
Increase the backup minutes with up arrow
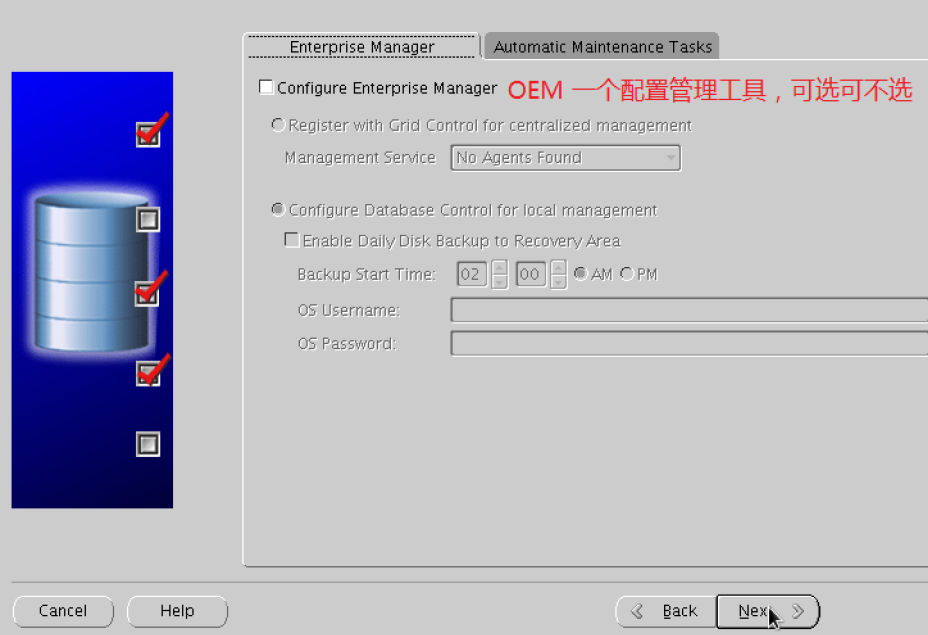(x=558, y=267)
